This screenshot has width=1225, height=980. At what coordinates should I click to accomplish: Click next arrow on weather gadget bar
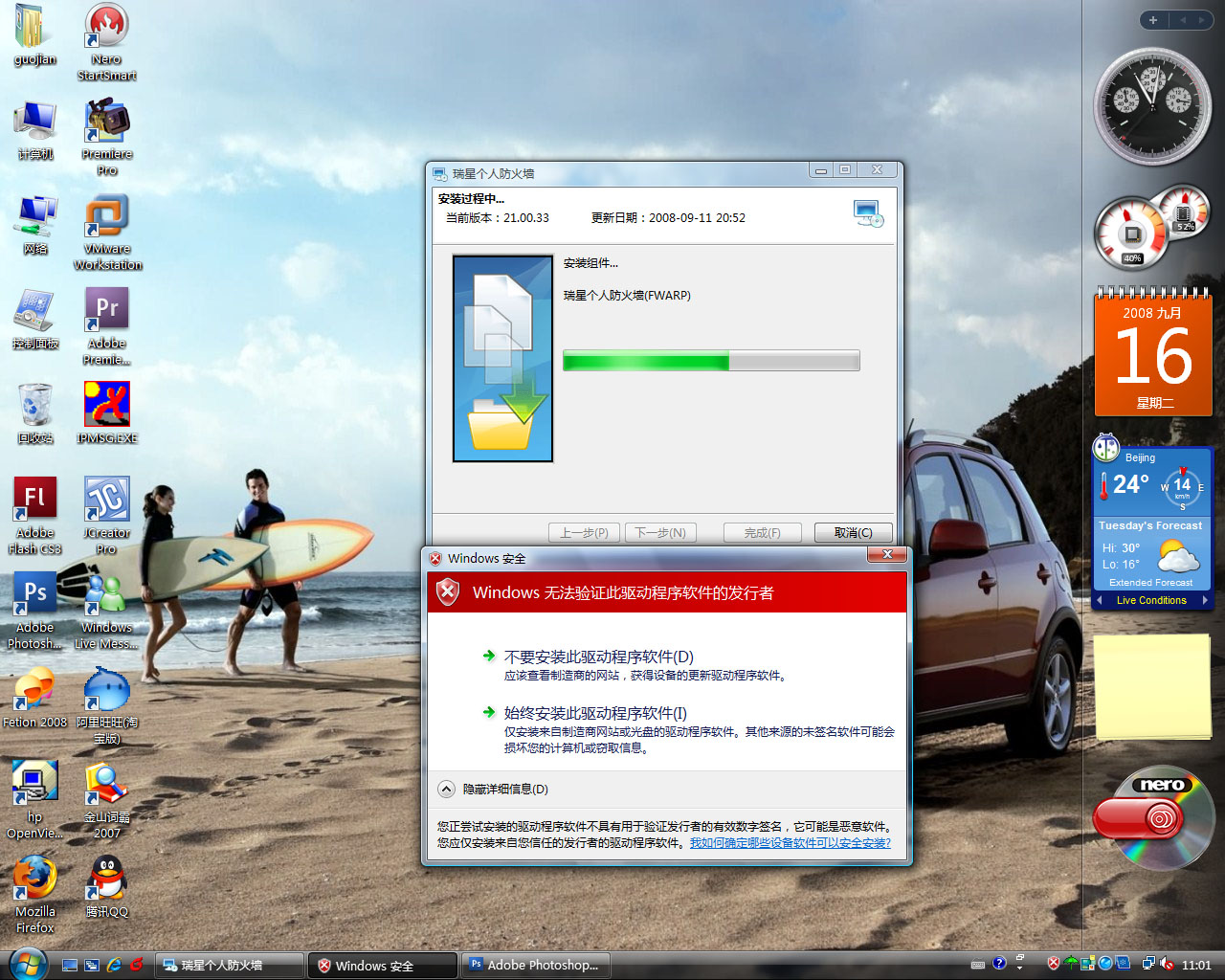[1205, 601]
